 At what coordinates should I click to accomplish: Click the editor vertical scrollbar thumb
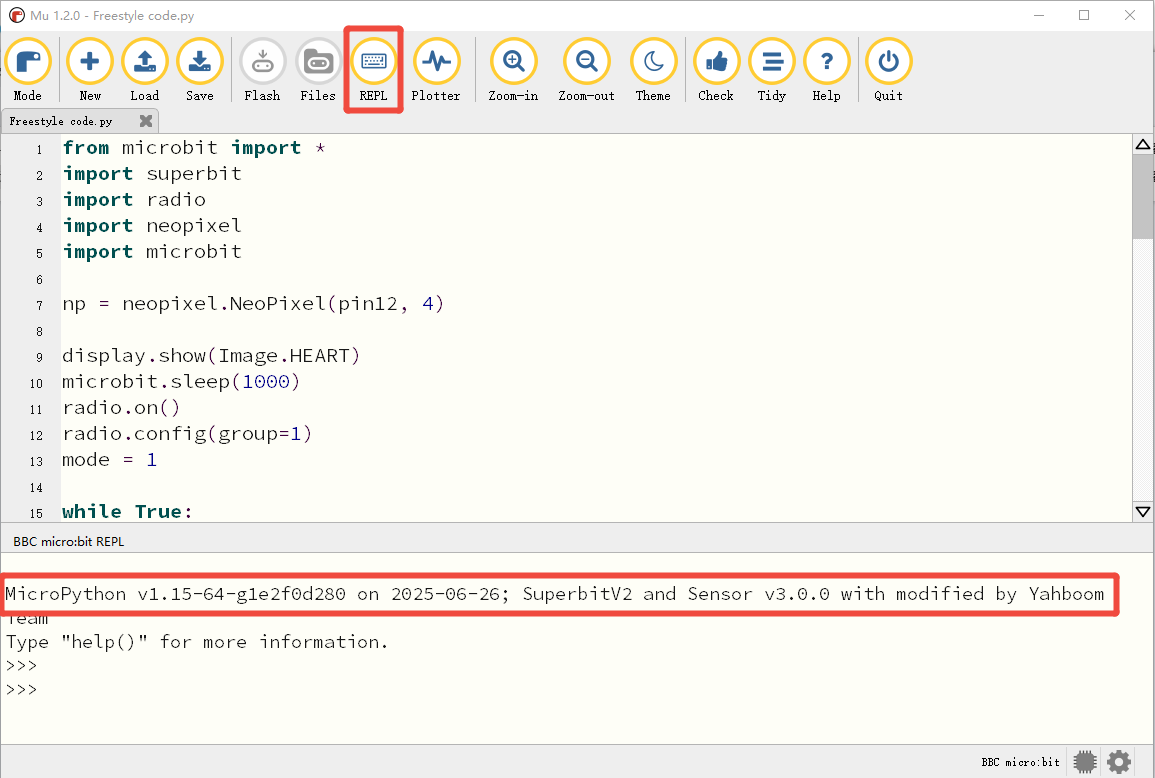tap(1142, 197)
